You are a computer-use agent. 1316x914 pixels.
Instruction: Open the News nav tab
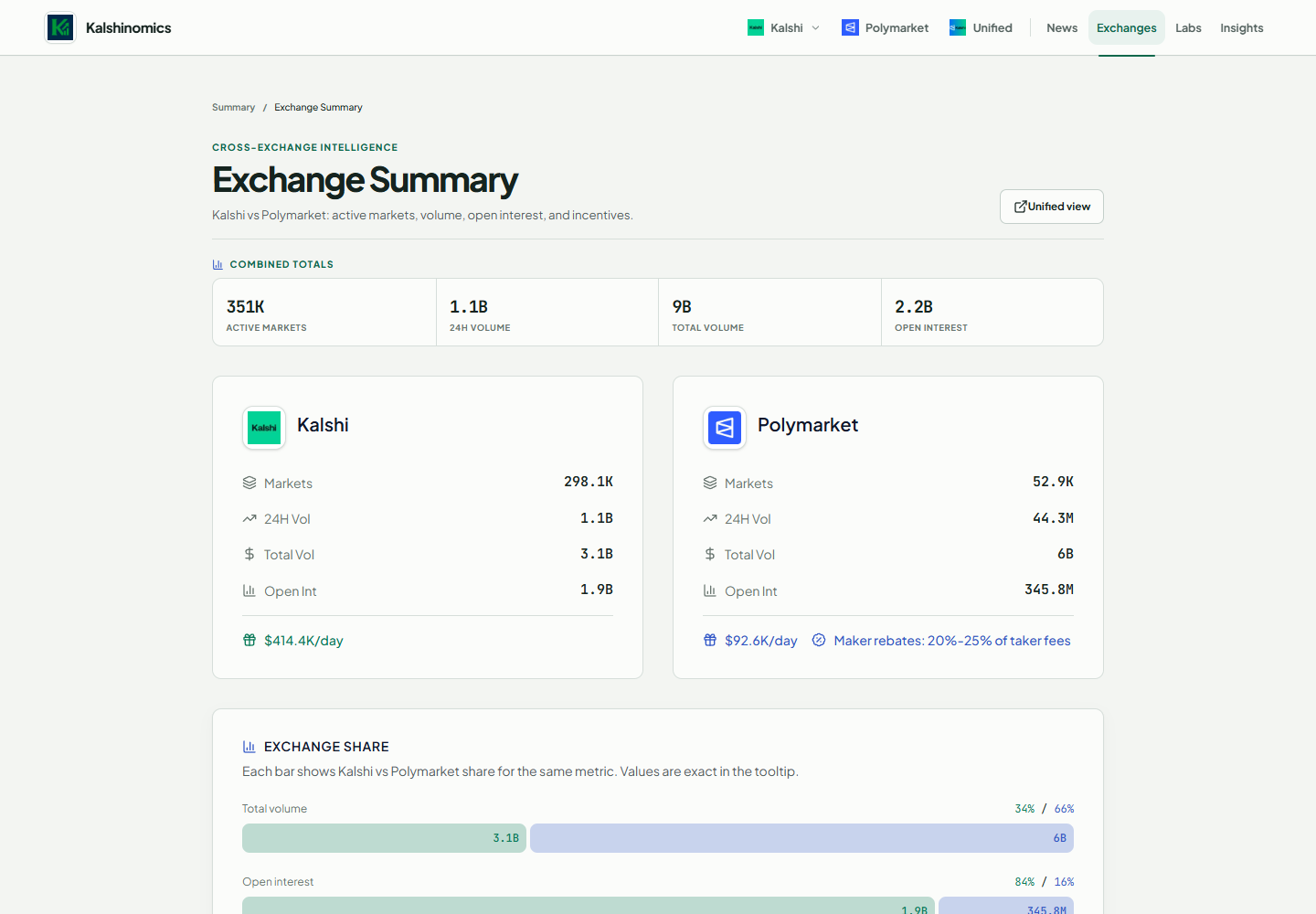(1062, 27)
